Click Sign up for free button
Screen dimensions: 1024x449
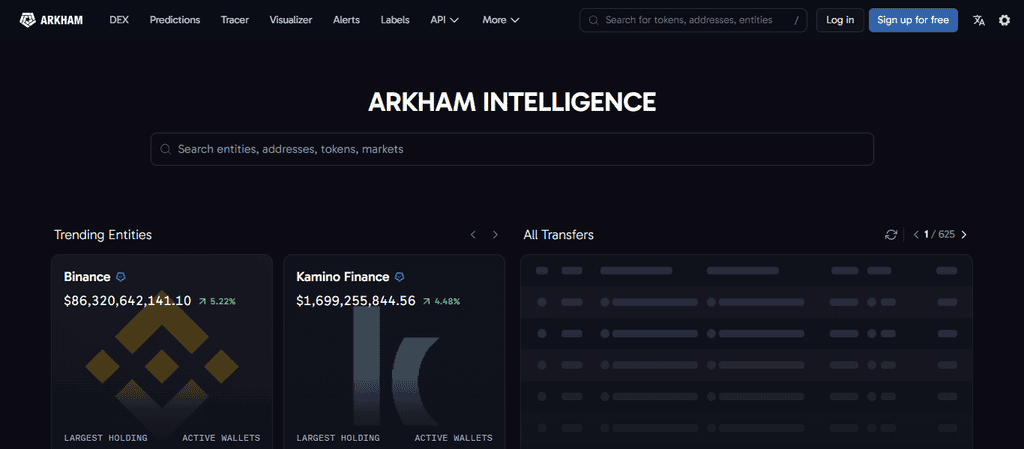tap(913, 20)
